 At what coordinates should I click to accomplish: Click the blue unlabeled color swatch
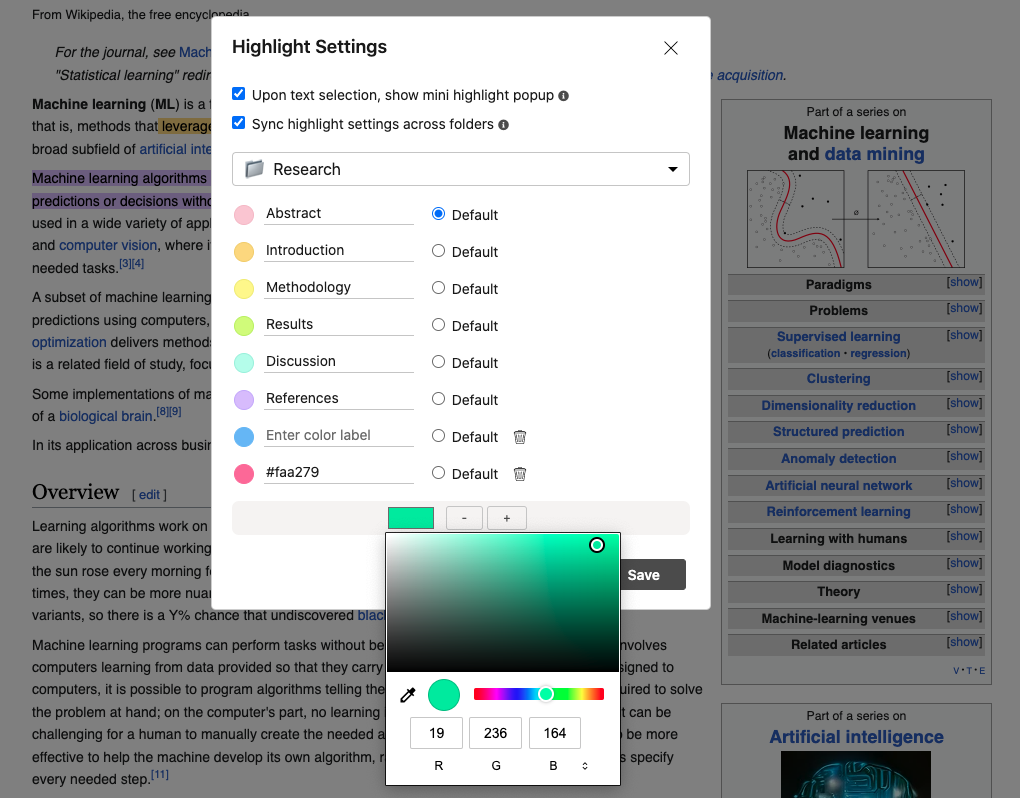(244, 437)
